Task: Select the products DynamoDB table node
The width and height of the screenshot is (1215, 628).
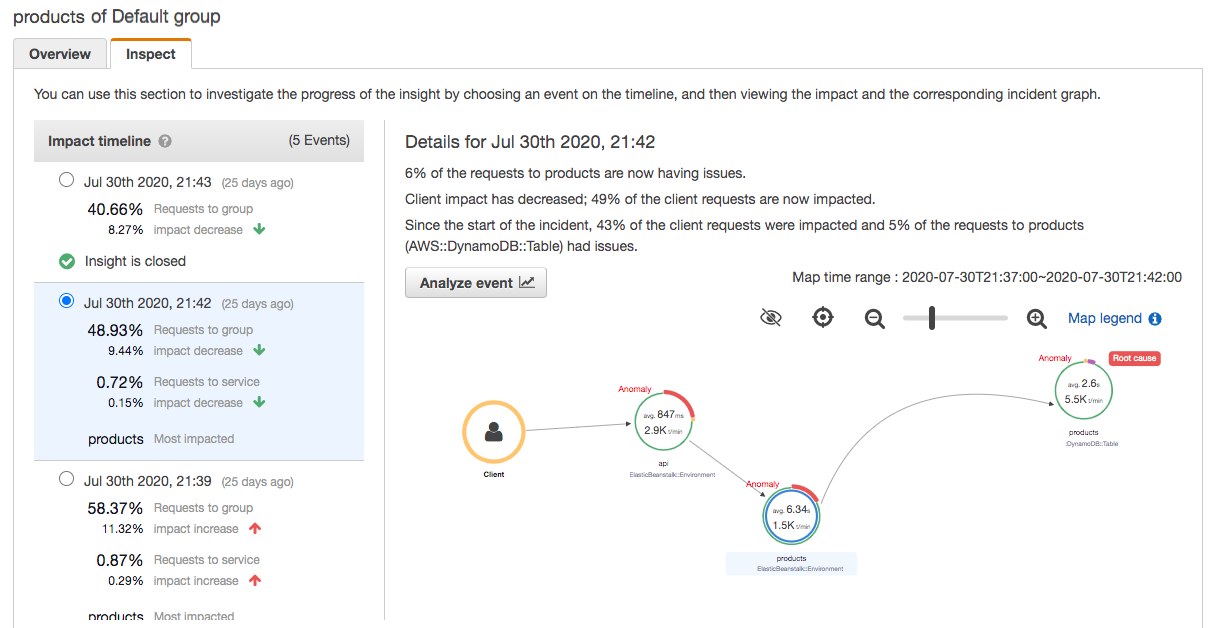Action: 1084,391
